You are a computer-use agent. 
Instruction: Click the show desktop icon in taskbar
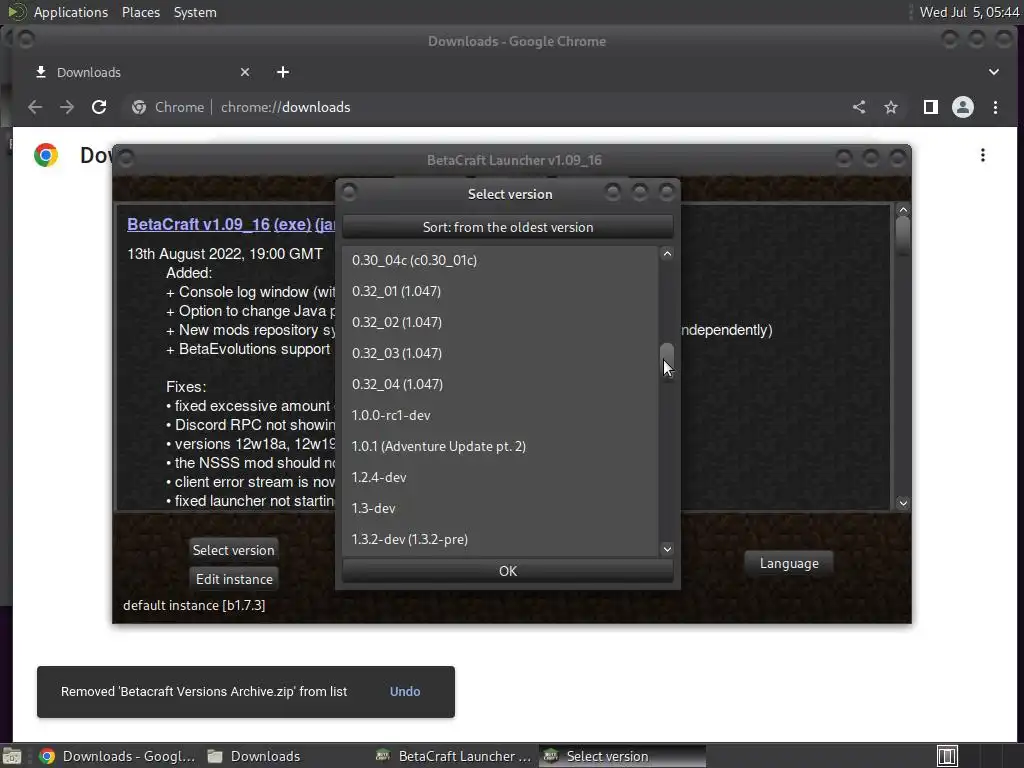(12, 756)
